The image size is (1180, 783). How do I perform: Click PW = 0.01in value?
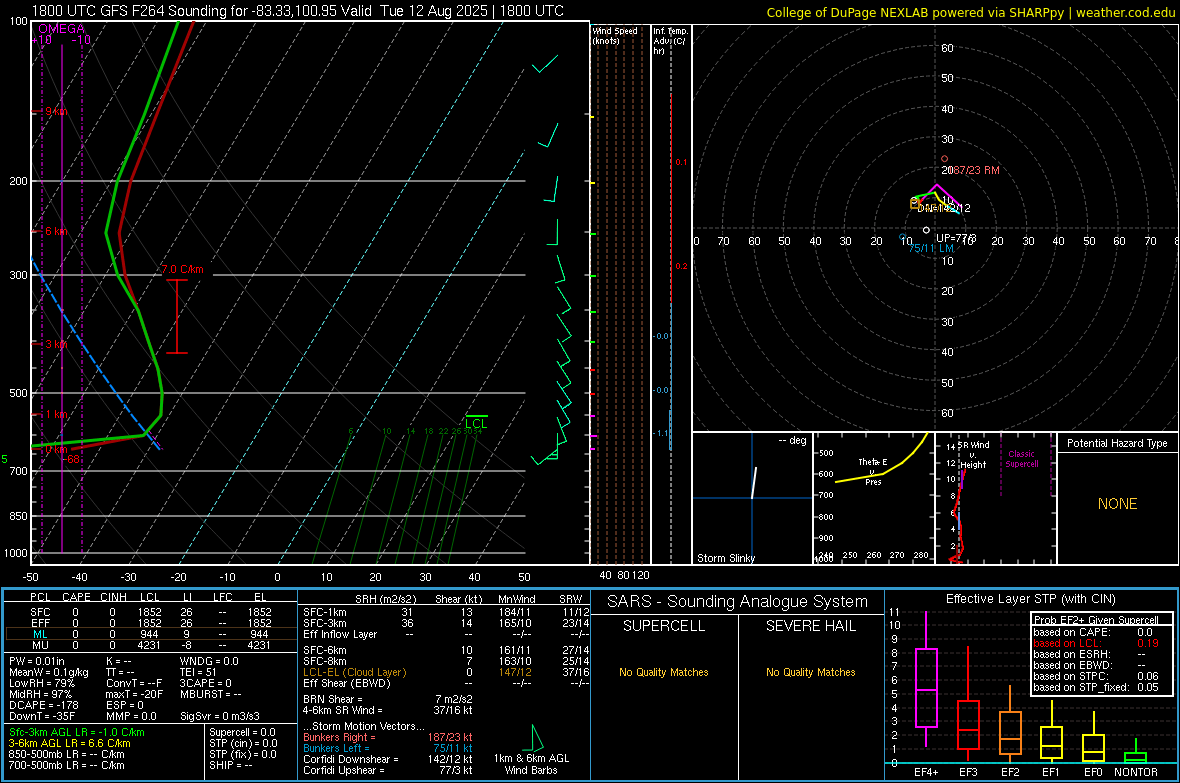tap(36, 661)
